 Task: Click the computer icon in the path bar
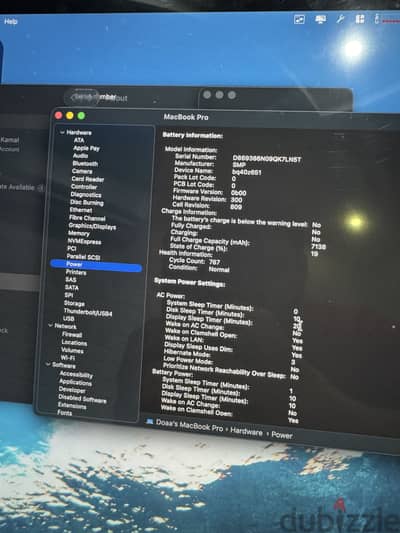coord(150,422)
